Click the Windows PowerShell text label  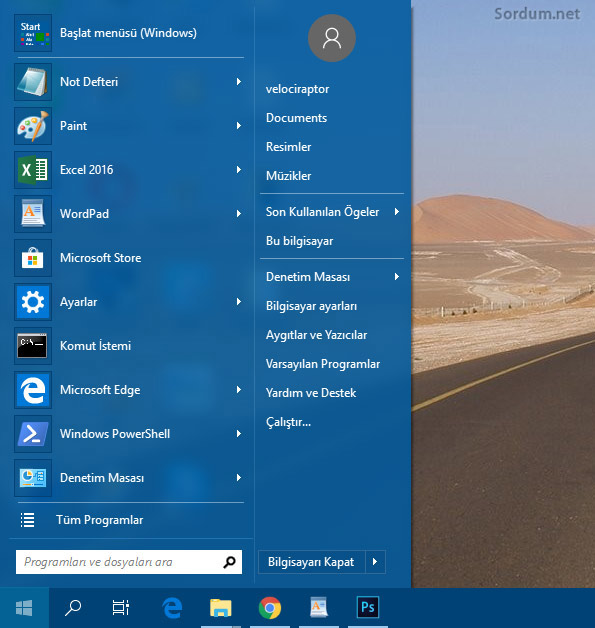click(x=115, y=434)
